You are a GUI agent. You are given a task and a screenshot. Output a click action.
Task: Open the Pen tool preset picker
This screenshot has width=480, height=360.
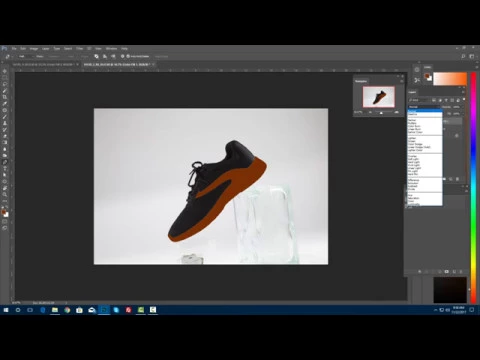[8, 56]
